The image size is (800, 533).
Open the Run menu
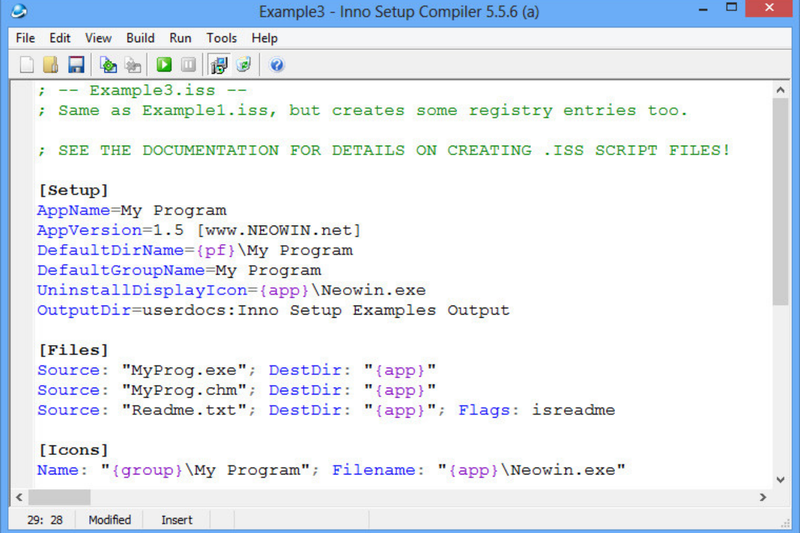(x=180, y=38)
